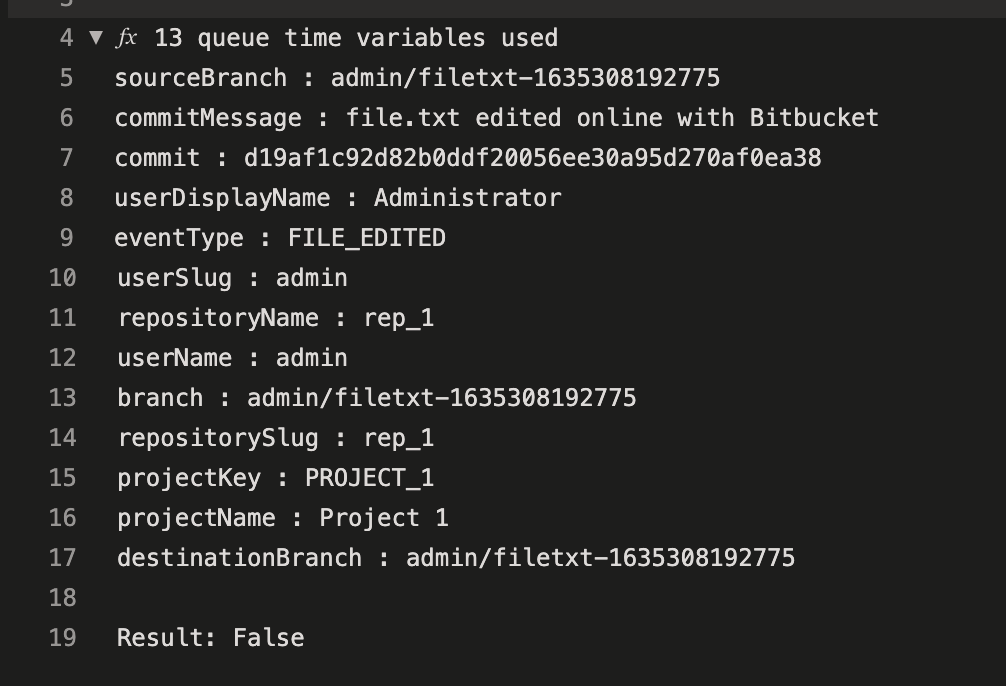Click the userSlug admin line
Screen dimensions: 1006x686
tap(232, 278)
